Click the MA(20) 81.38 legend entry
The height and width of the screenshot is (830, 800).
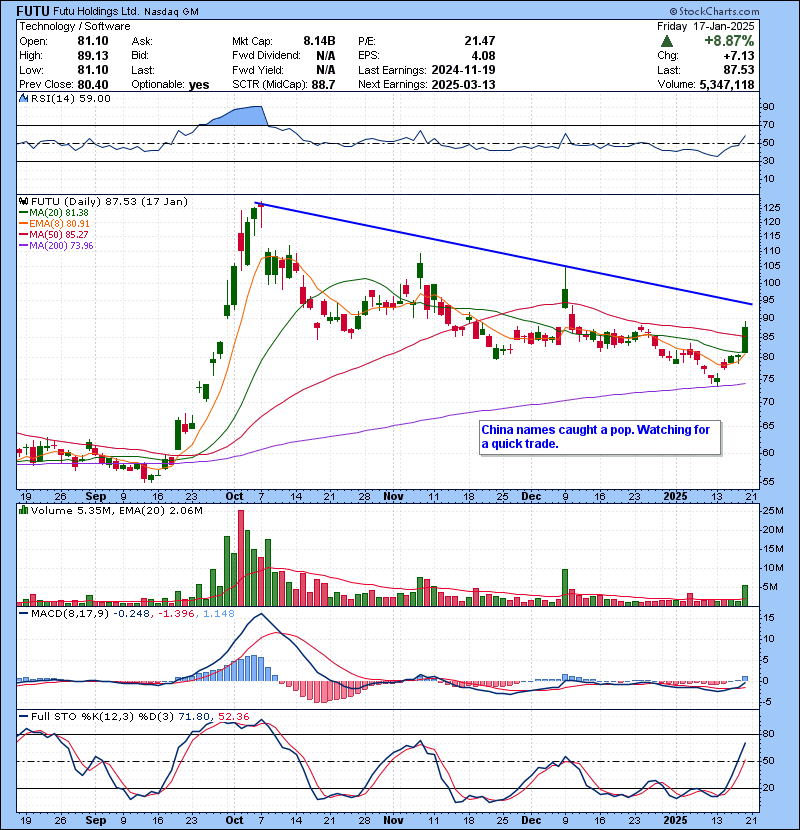coord(53,212)
